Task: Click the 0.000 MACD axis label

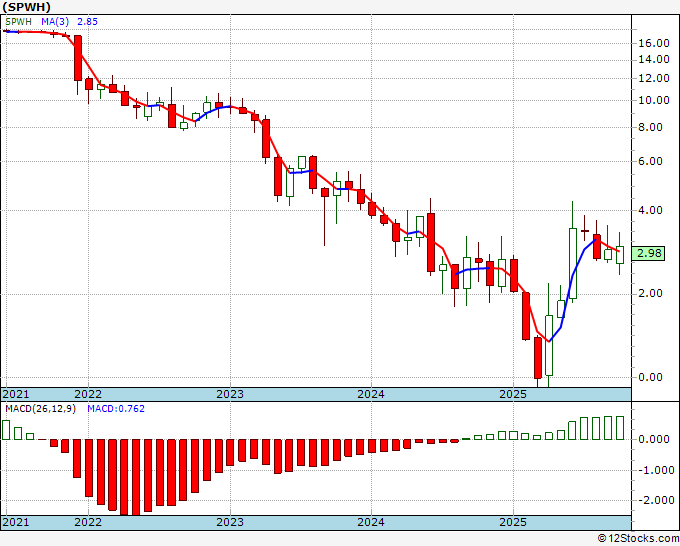Action: (654, 440)
